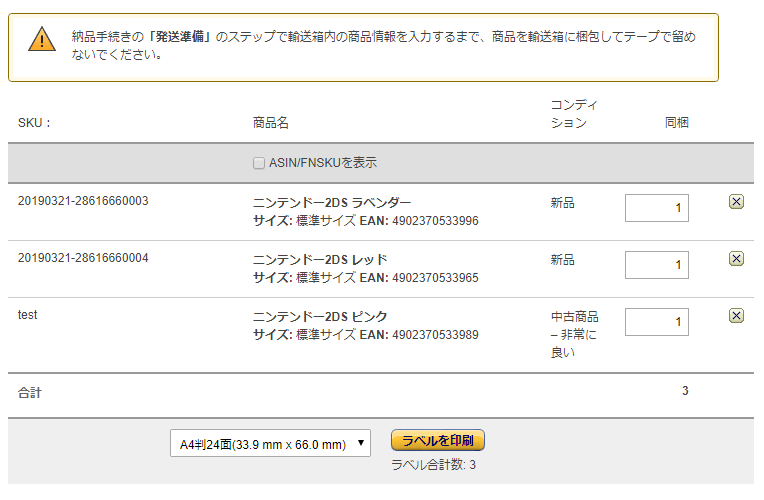Click the ニンテンドー2DS ラベンダー product name
This screenshot has height=500, width=764.
332,203
